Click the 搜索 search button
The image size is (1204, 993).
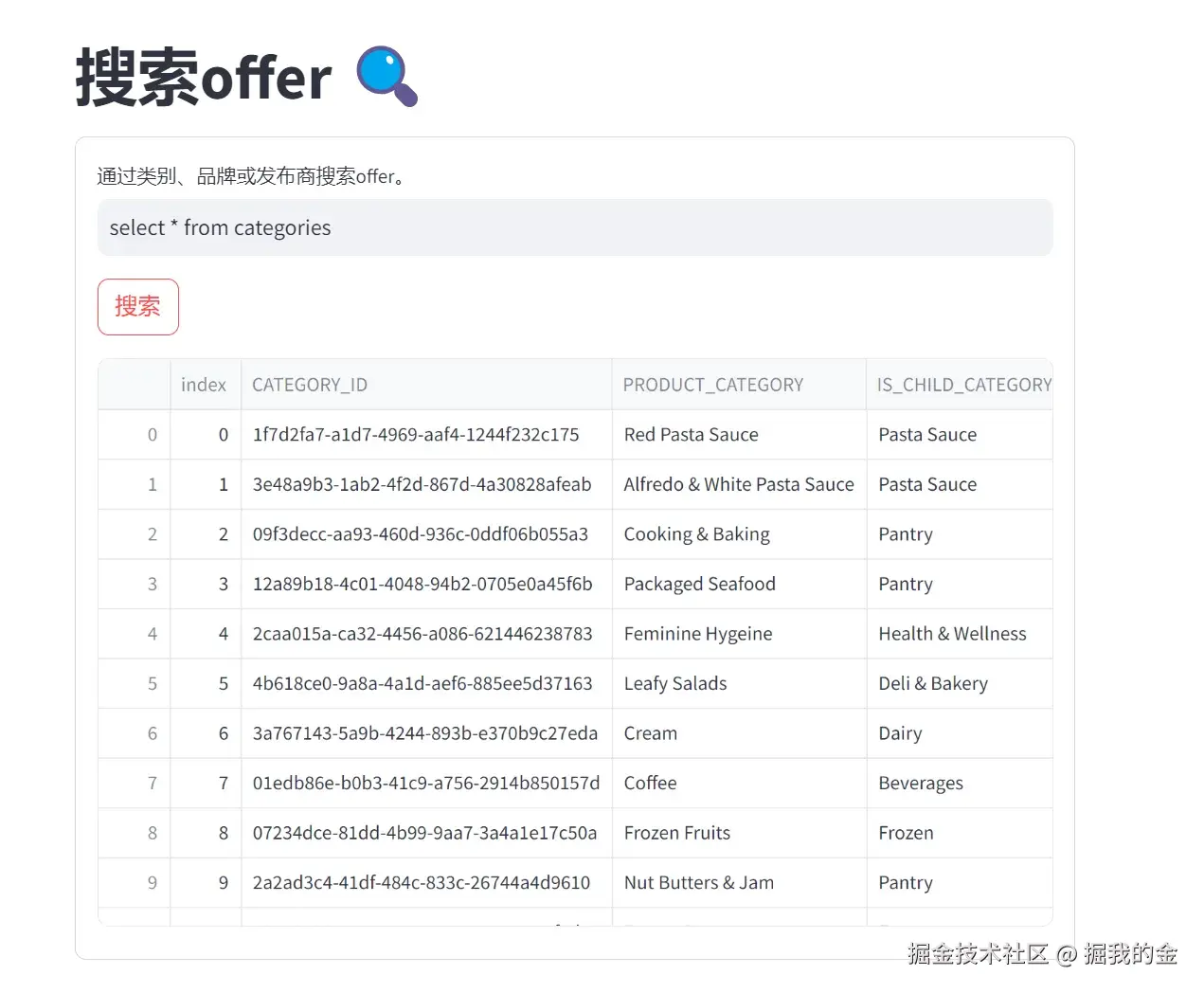tap(137, 306)
